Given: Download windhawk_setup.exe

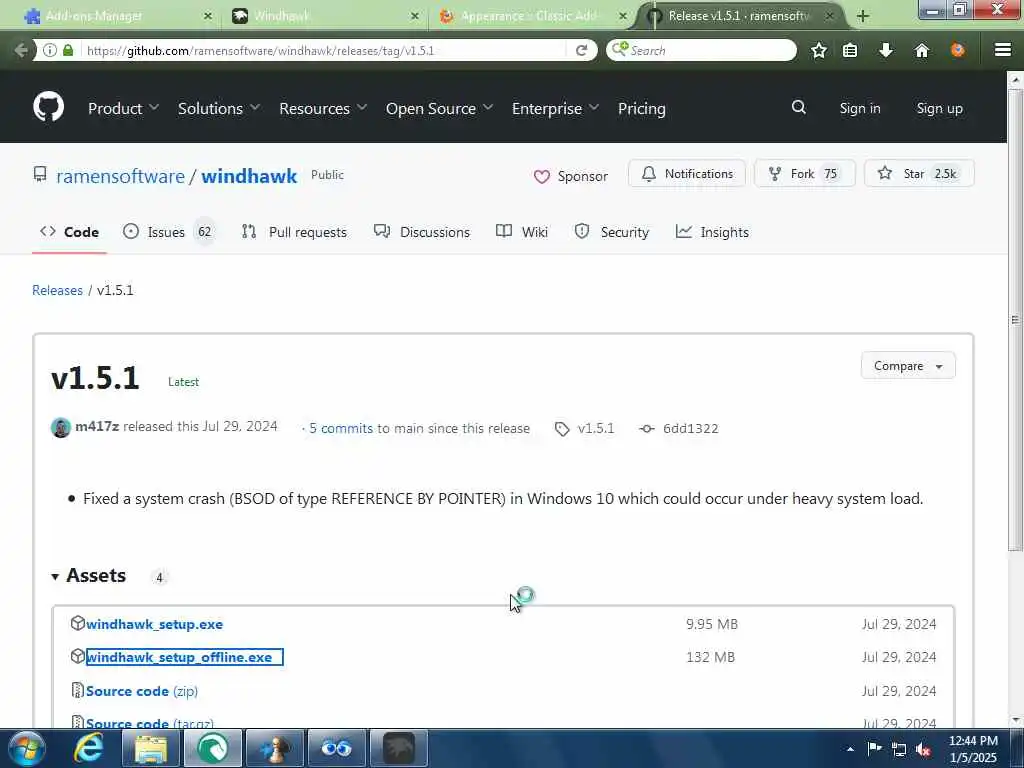Looking at the screenshot, I should tap(154, 624).
